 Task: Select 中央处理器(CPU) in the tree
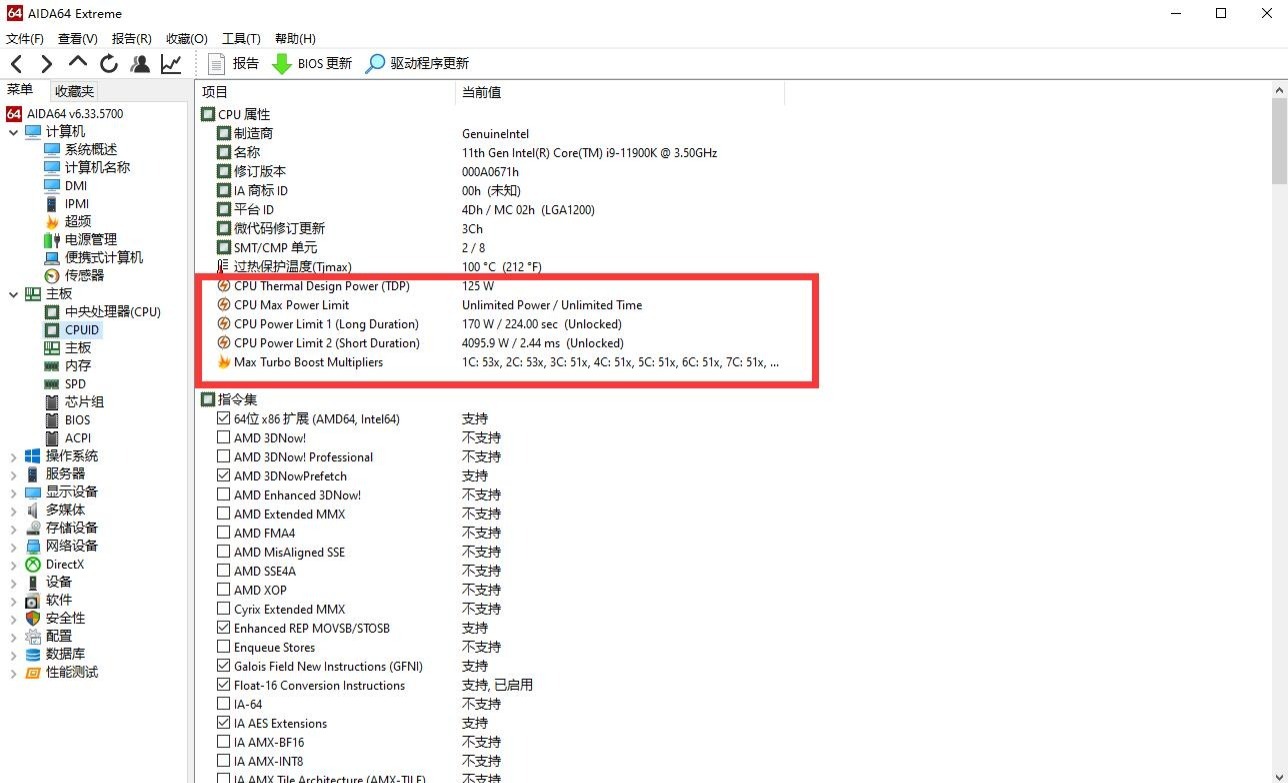pos(112,312)
